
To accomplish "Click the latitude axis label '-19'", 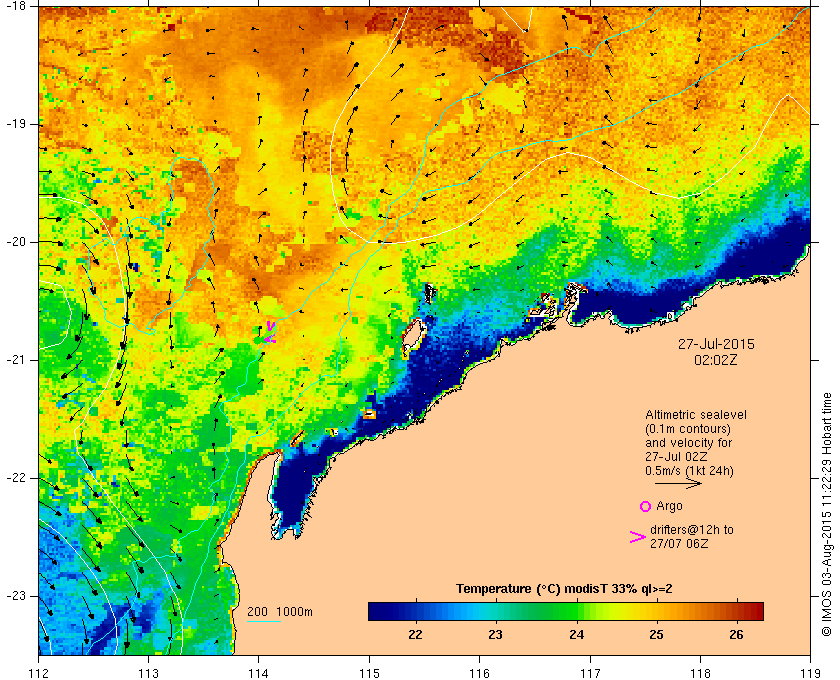I will (x=14, y=124).
